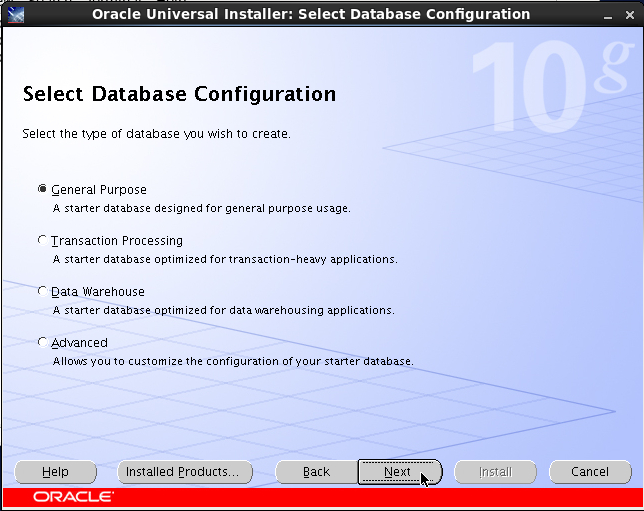Click description 'optimized for transaction-heavy applications'
The width and height of the screenshot is (644, 511).
click(x=276, y=259)
